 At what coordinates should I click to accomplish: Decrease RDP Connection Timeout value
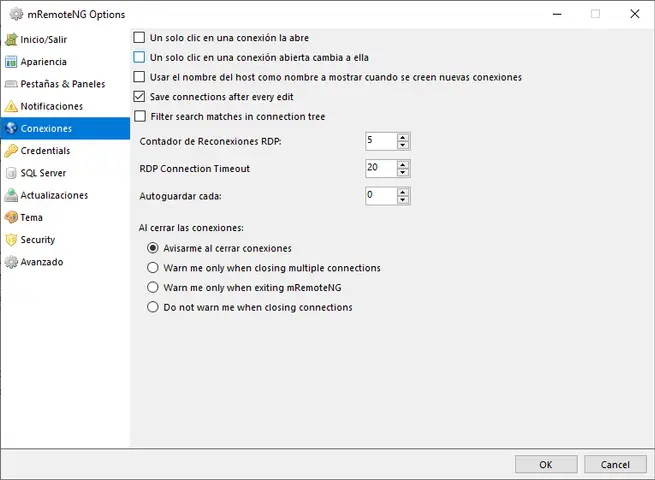[x=403, y=173]
